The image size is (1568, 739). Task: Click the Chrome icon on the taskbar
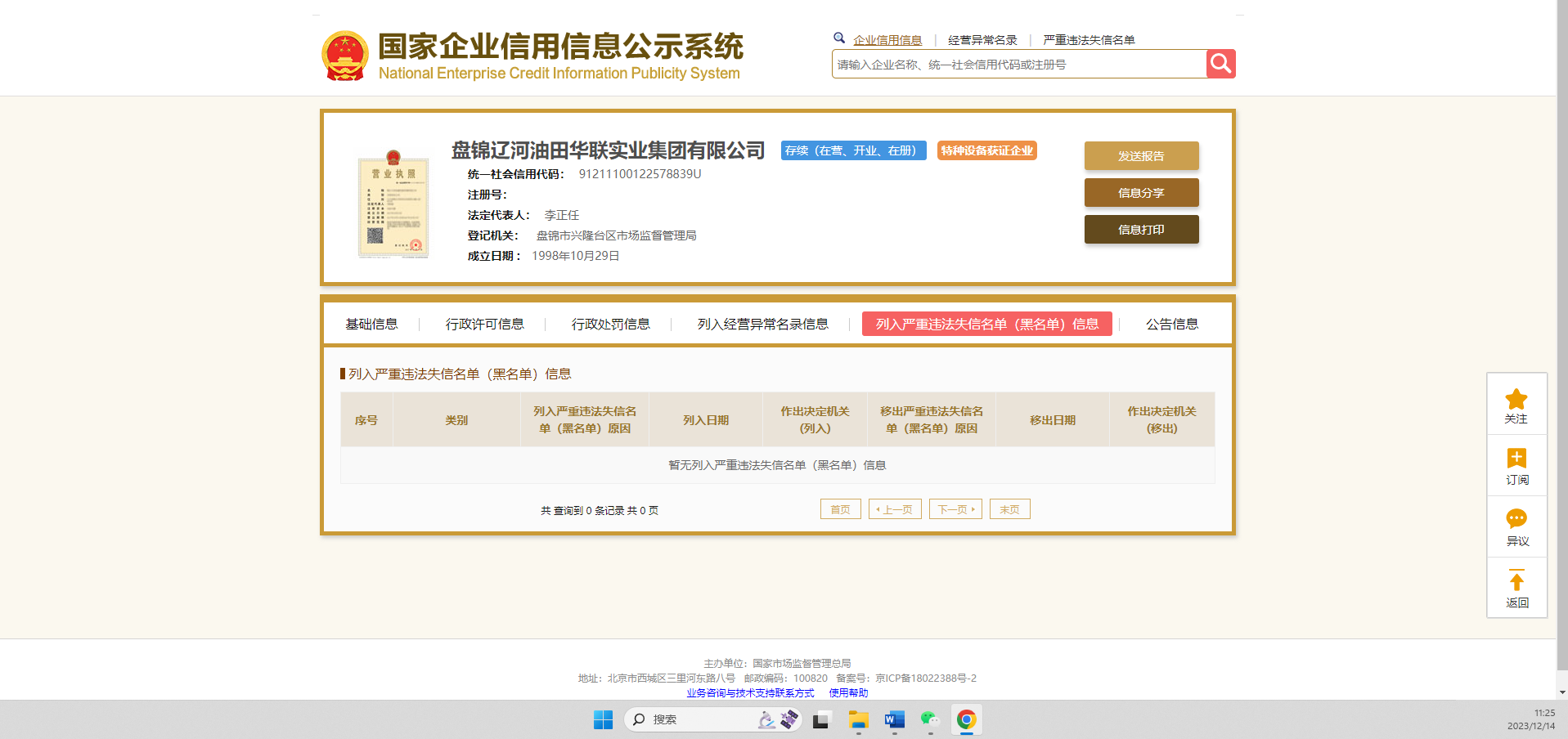[966, 719]
